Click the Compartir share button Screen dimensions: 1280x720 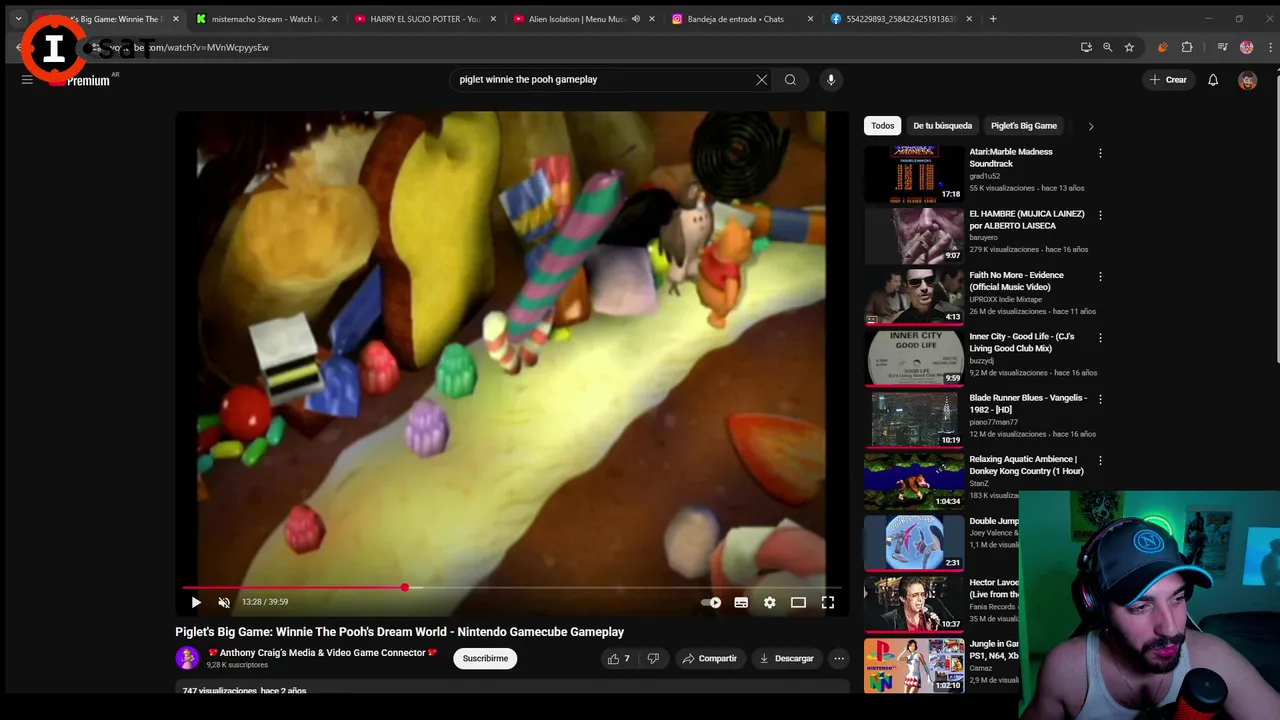709,658
